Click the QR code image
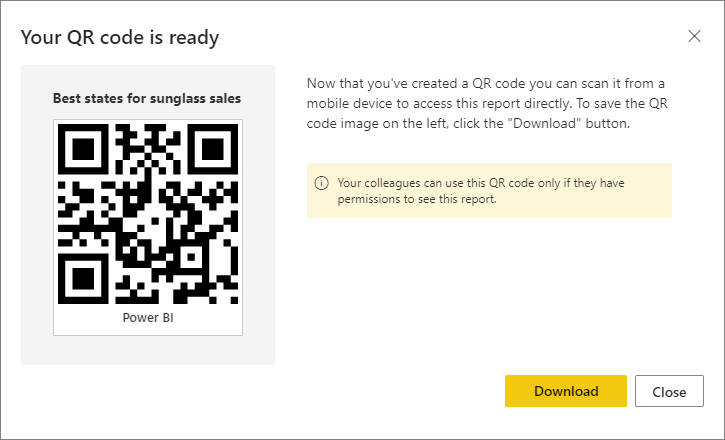 (148, 214)
